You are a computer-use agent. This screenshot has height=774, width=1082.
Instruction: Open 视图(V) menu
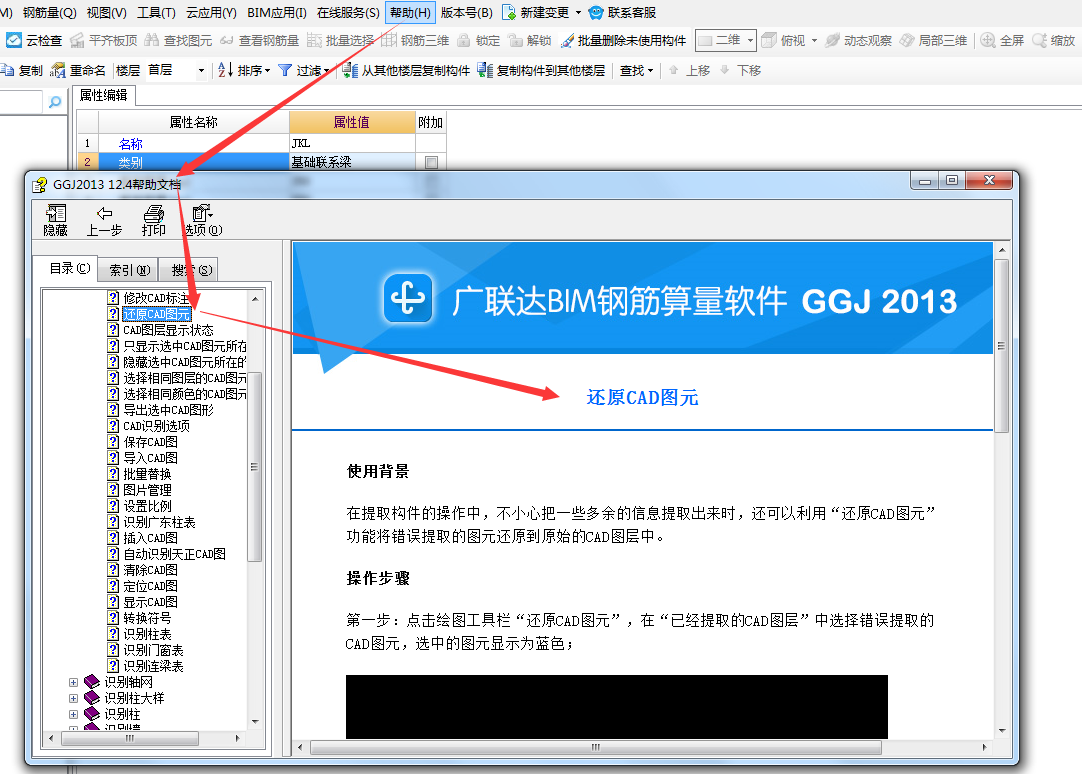point(106,12)
